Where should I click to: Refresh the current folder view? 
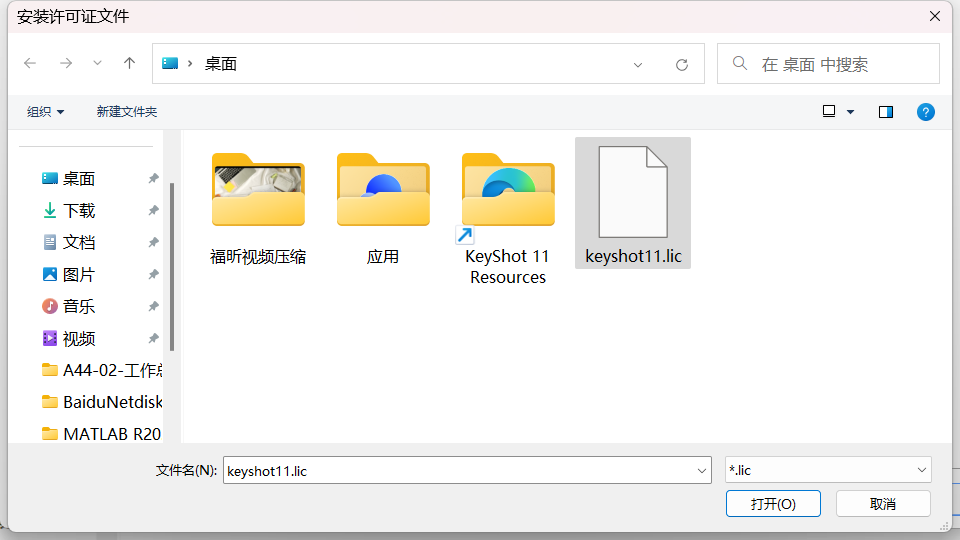[x=682, y=64]
